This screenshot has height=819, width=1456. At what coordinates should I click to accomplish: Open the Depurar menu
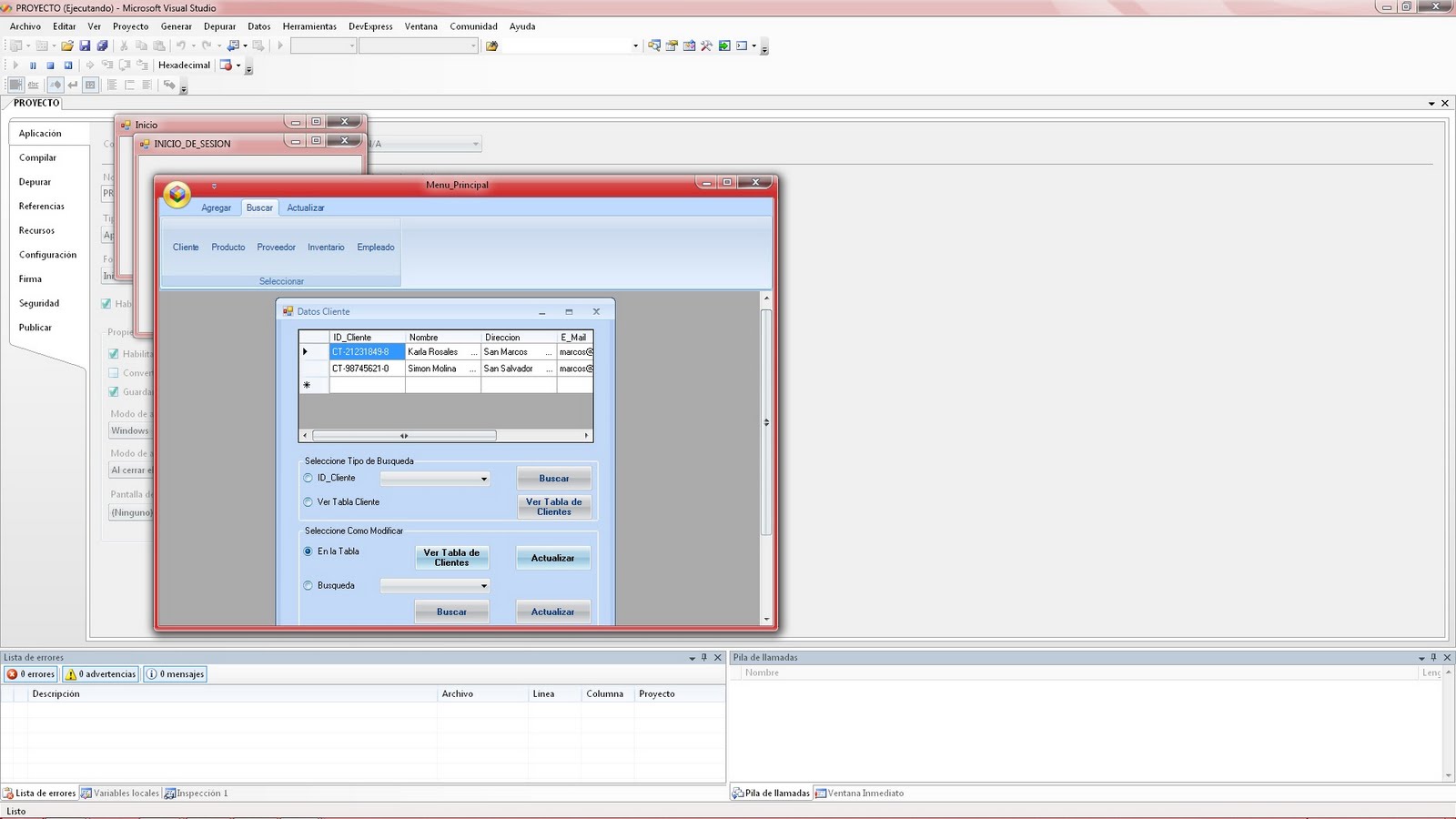click(x=219, y=26)
